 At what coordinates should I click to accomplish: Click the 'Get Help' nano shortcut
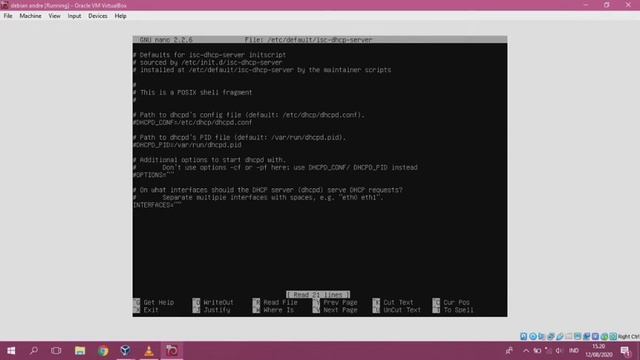coord(154,302)
